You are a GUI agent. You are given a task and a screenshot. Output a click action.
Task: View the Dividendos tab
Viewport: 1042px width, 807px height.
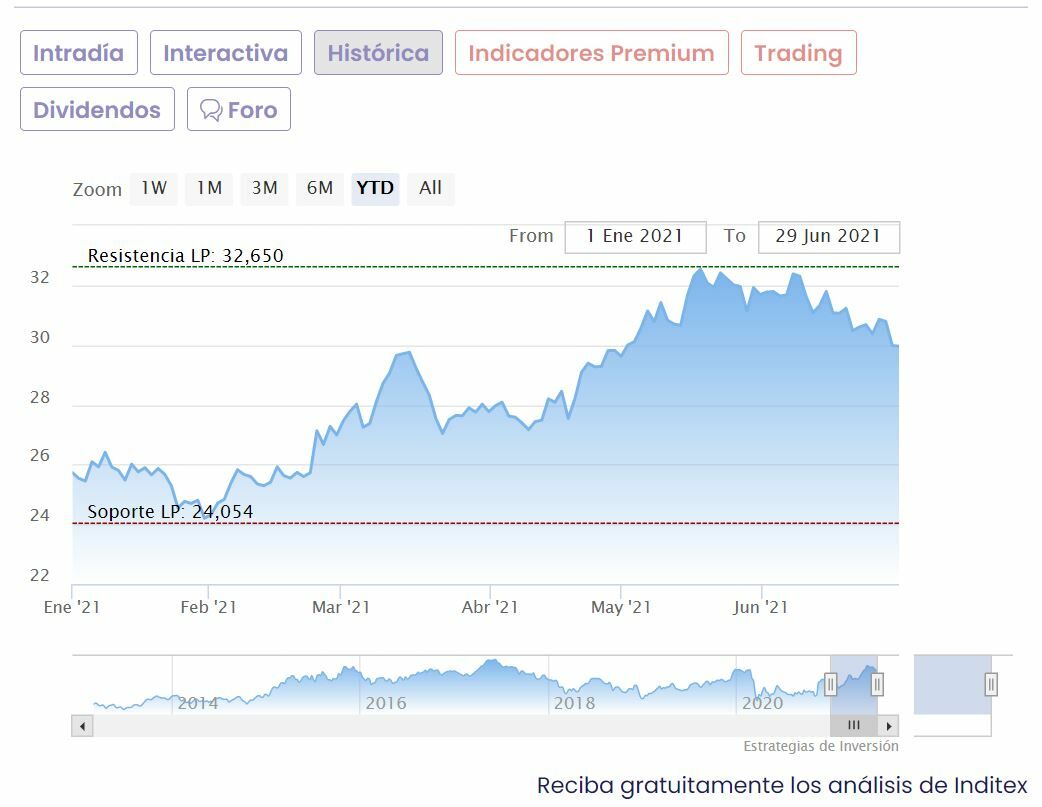pos(97,110)
